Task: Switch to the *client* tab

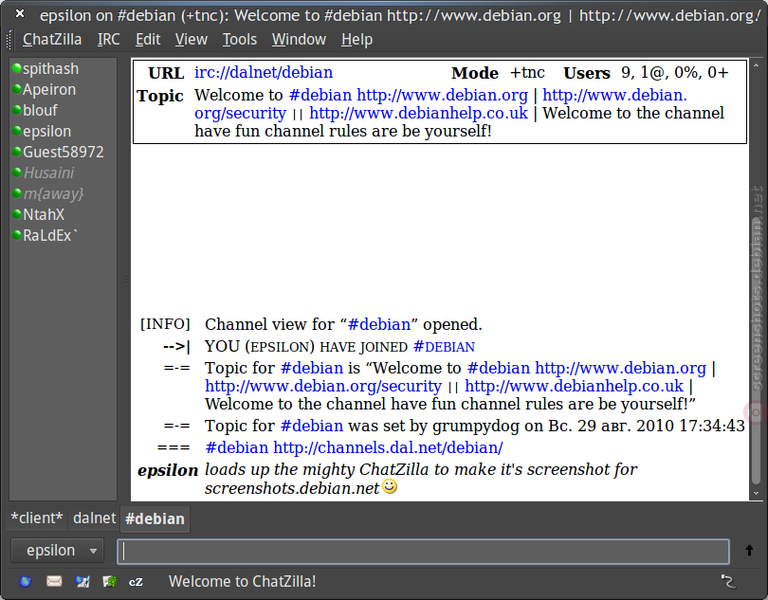Action: point(37,518)
